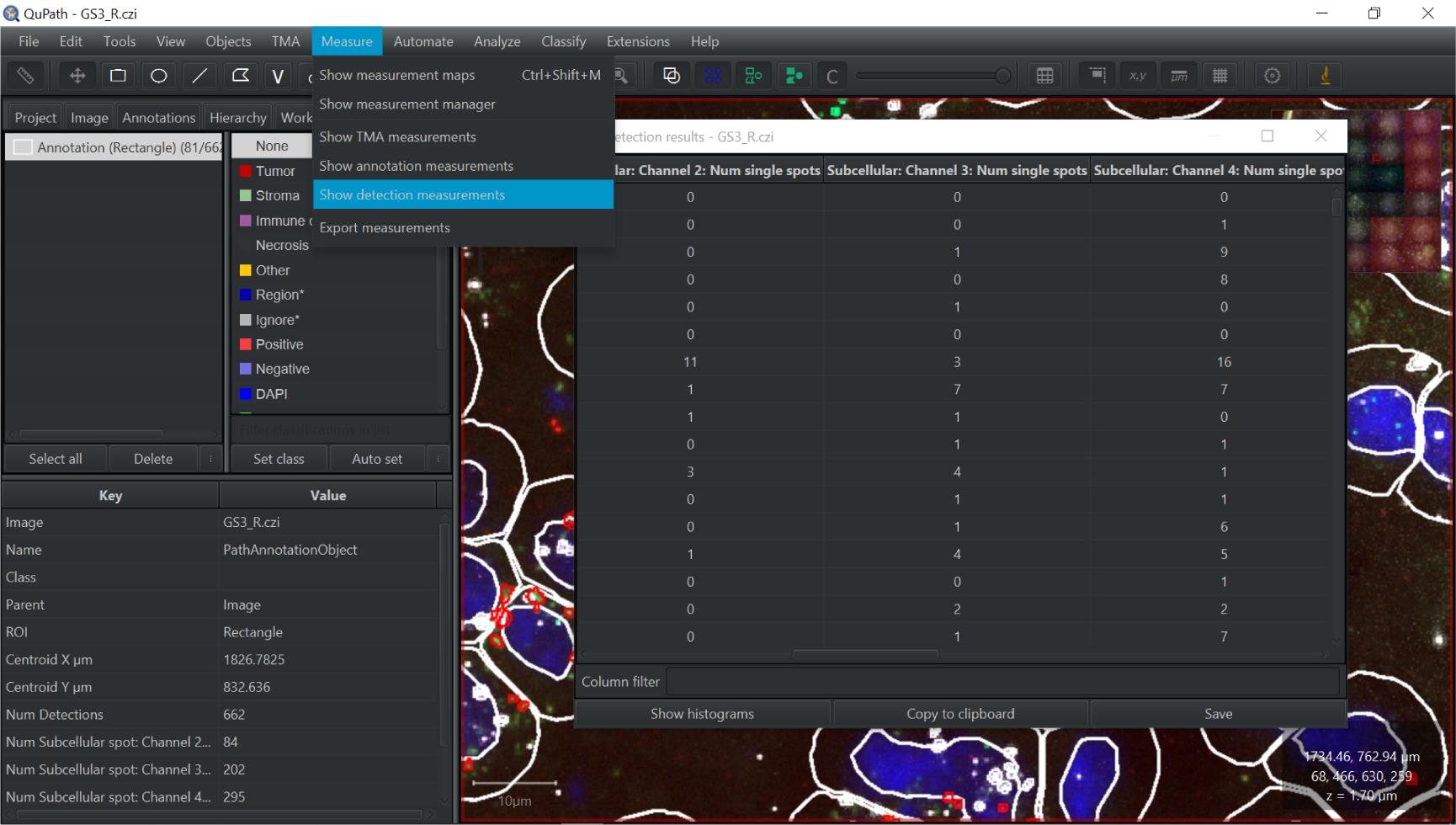The image size is (1456, 825).
Task: Open the measurement table icon in toolbar
Action: (x=1044, y=76)
